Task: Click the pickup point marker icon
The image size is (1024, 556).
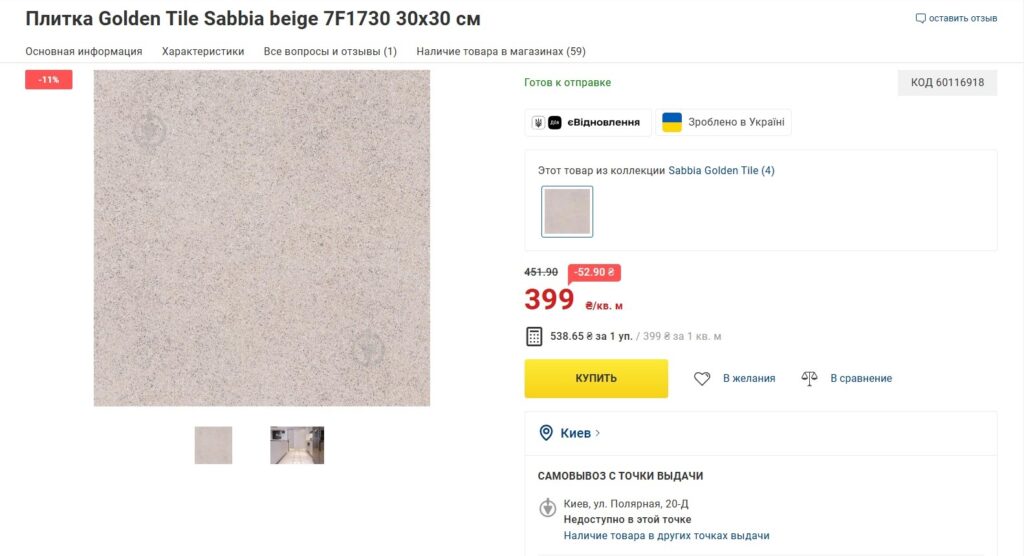Action: (547, 507)
